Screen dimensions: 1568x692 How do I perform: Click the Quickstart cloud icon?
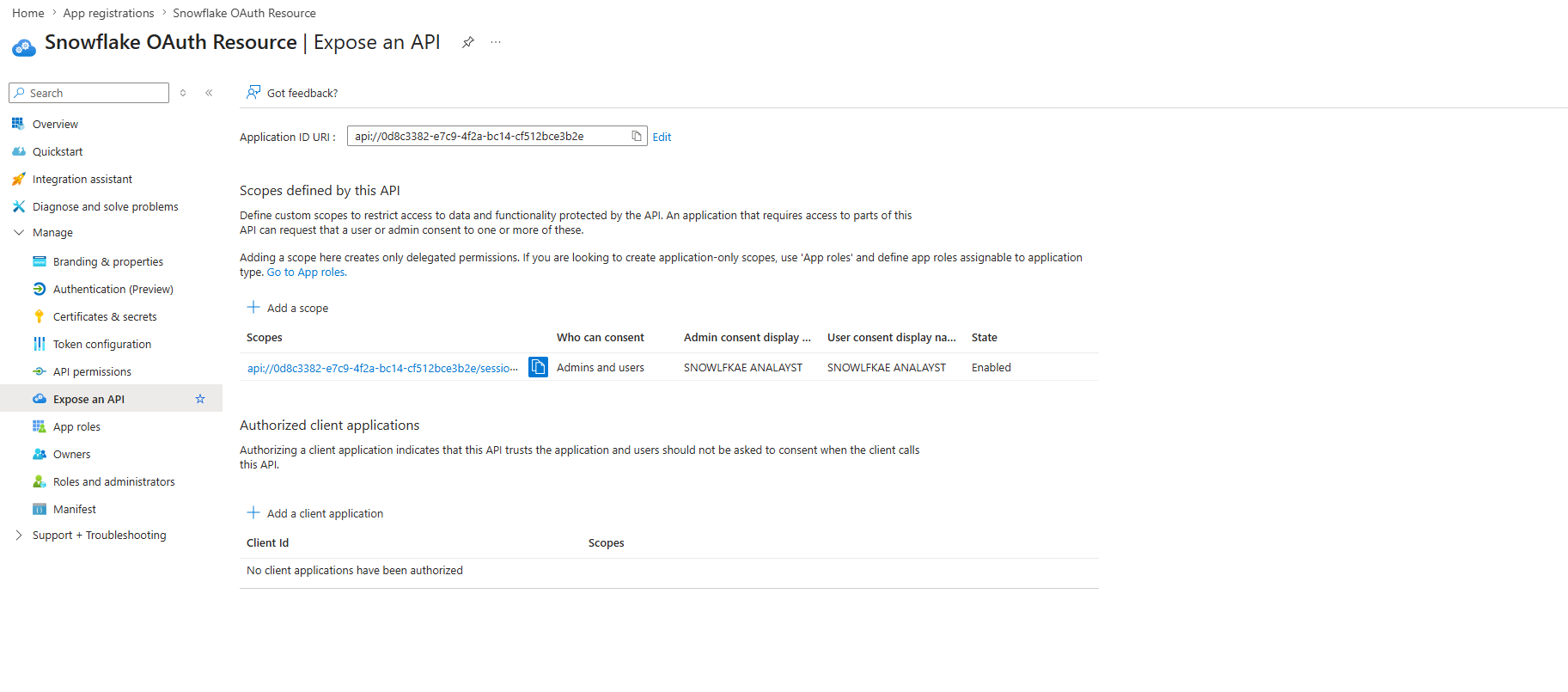18,151
